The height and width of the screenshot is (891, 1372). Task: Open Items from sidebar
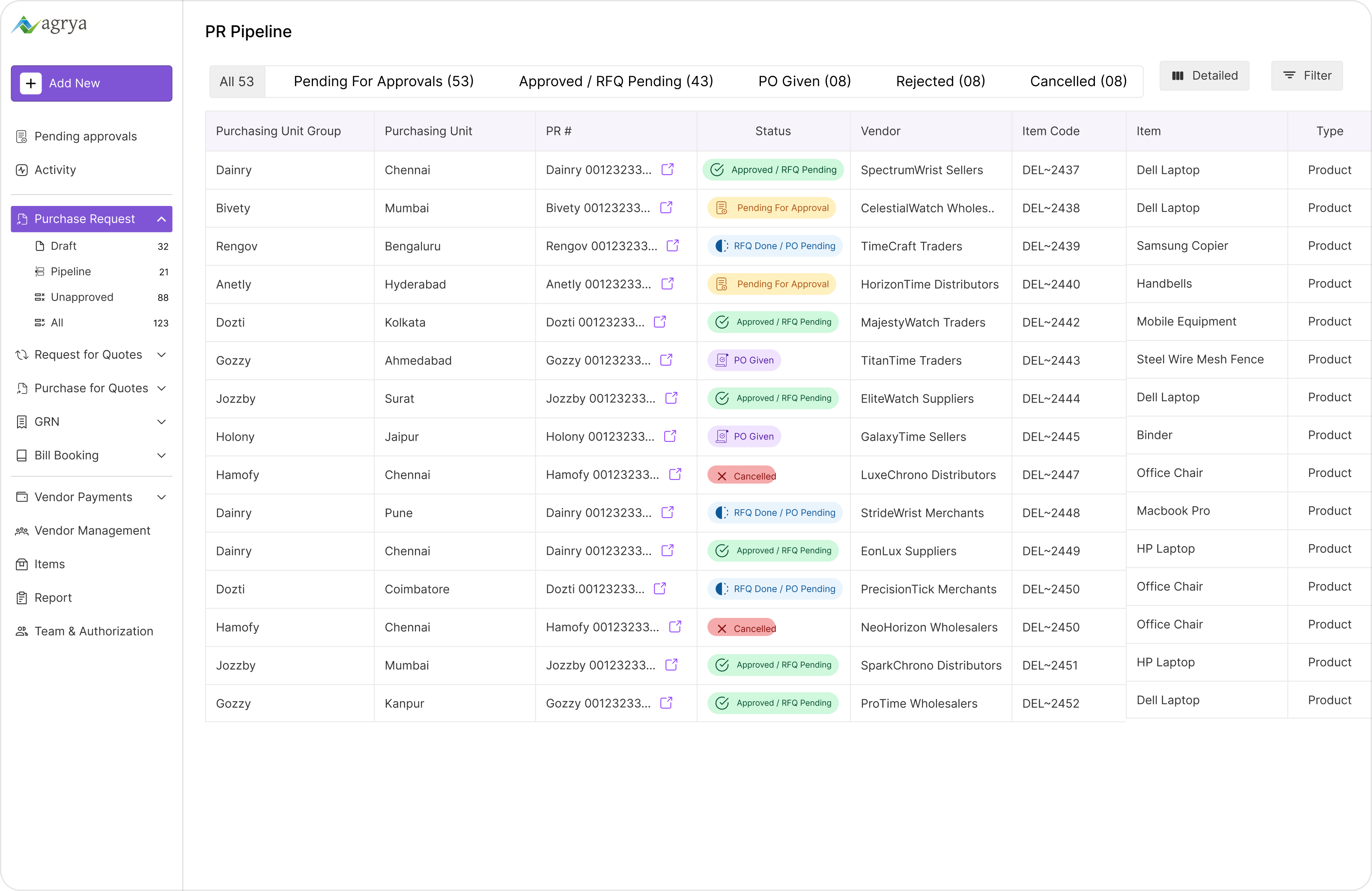(x=50, y=564)
